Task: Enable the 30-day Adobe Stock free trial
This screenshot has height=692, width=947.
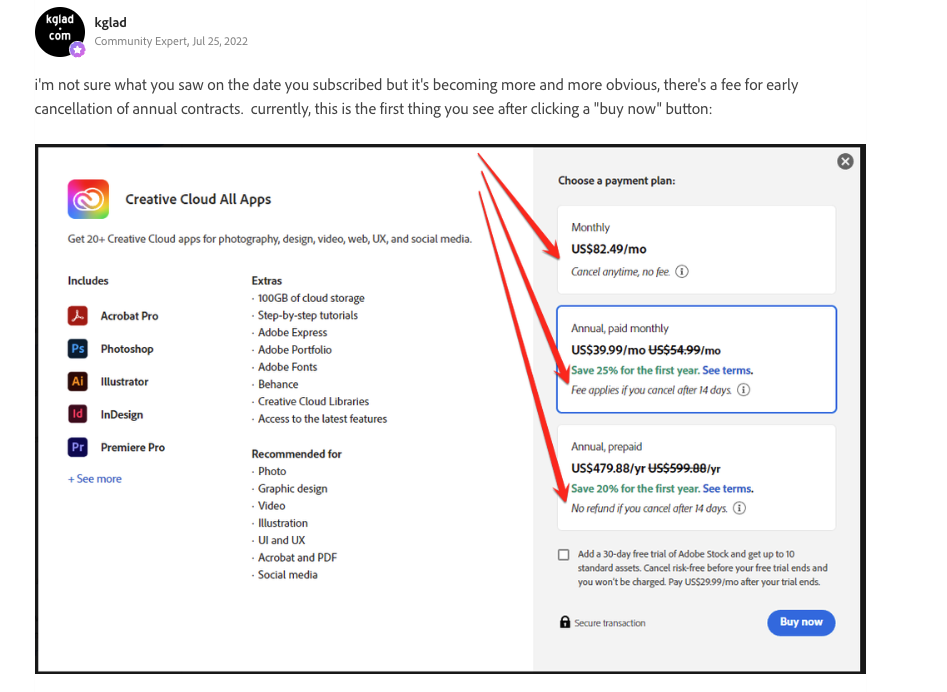Action: click(x=565, y=554)
